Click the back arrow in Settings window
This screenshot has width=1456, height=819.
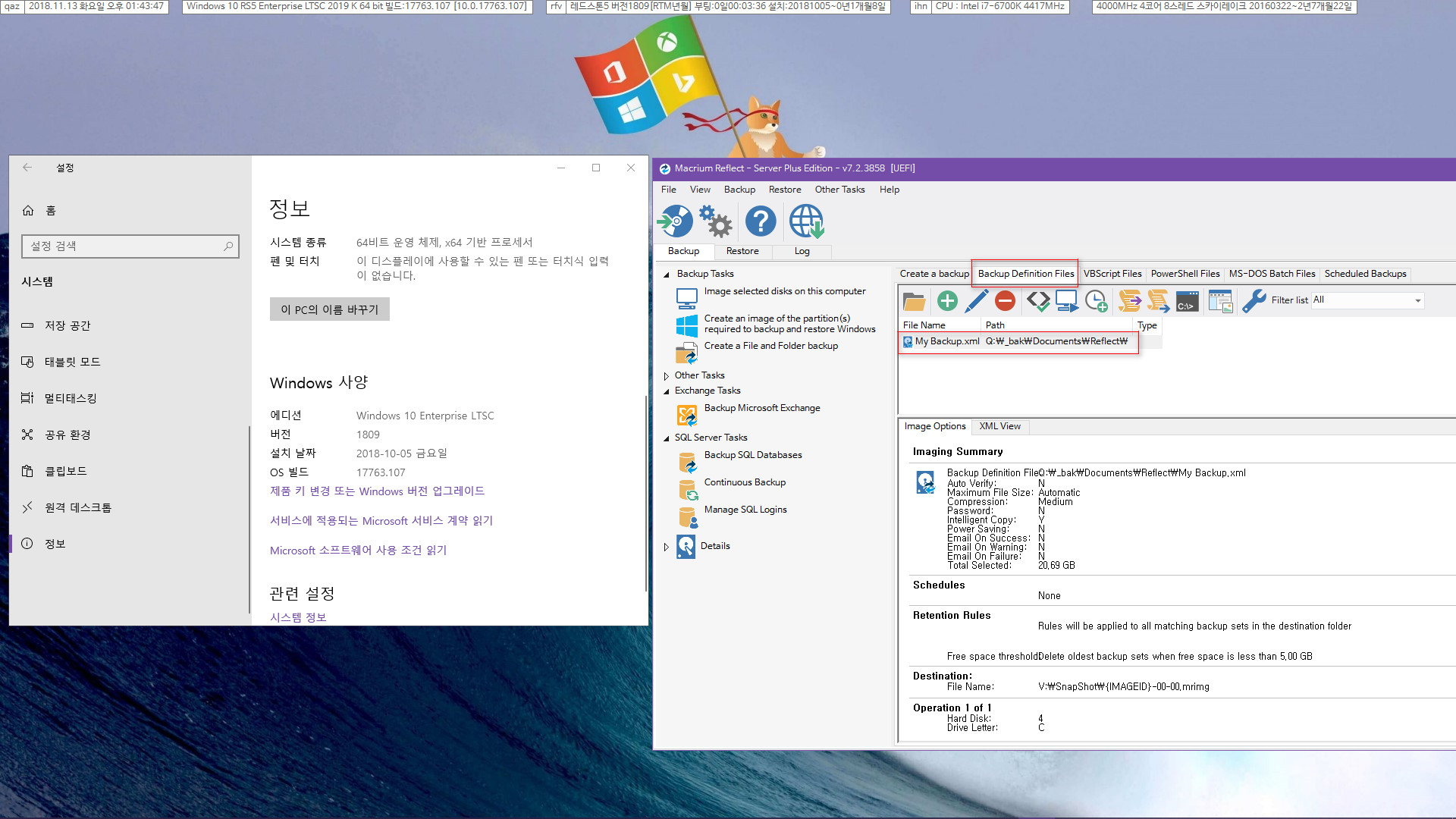(x=27, y=168)
